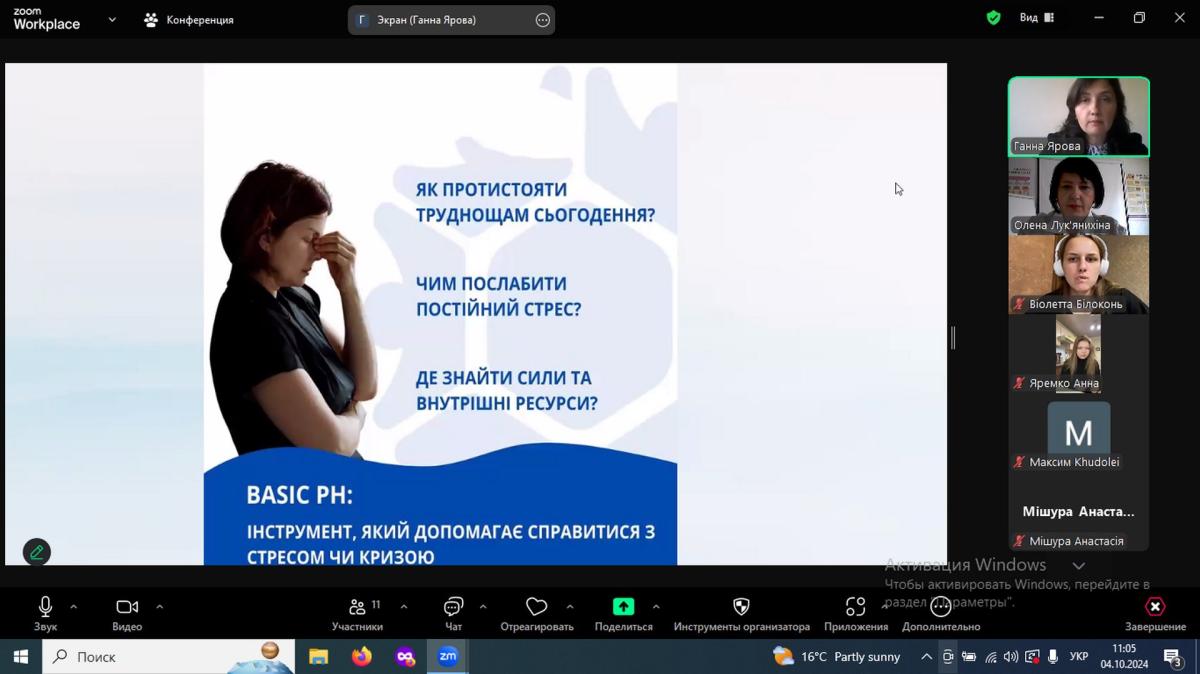
Task: Open the 16°C Partly sunny weather widget
Action: click(x=837, y=657)
